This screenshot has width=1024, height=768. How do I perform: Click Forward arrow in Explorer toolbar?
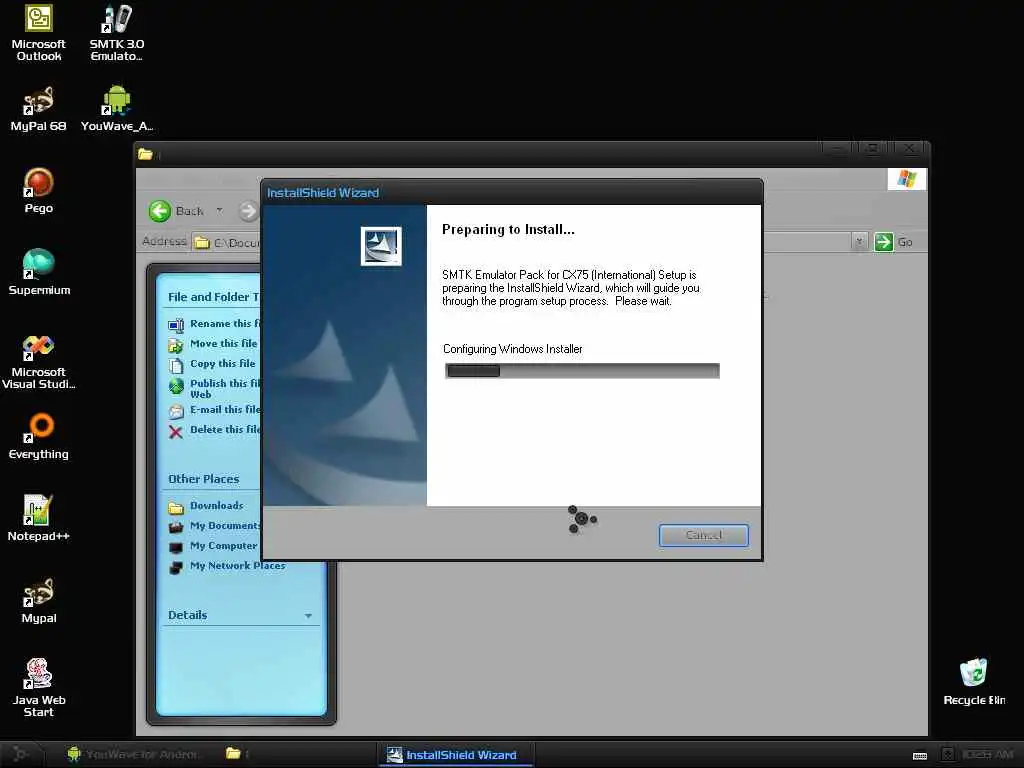[248, 211]
